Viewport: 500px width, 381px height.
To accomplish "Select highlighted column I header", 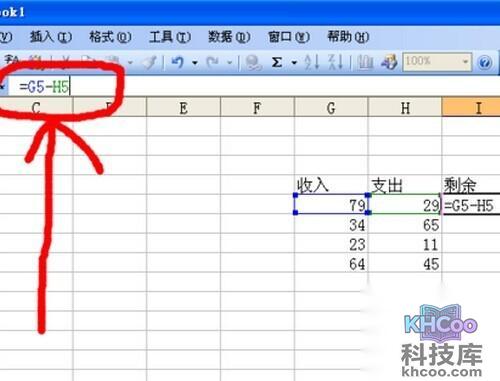I will [x=471, y=108].
